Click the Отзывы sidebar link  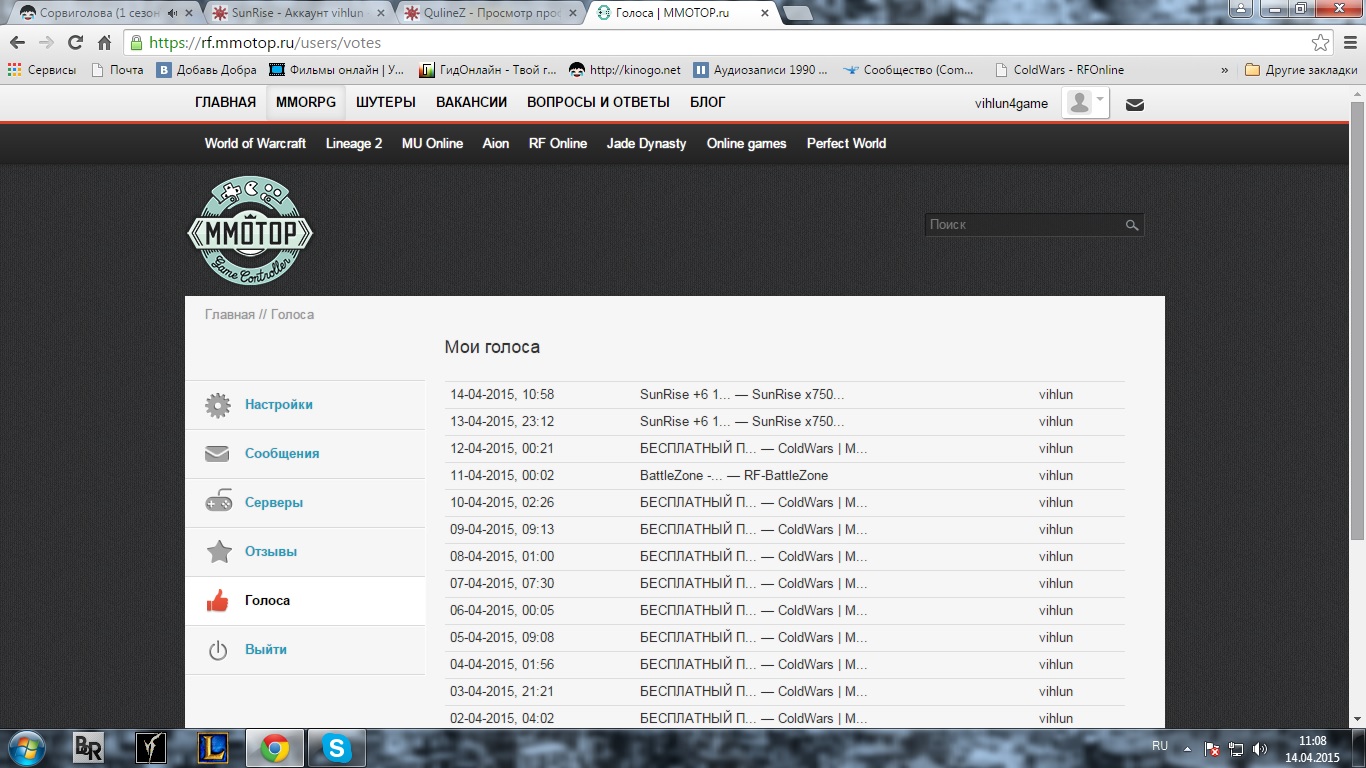(271, 552)
